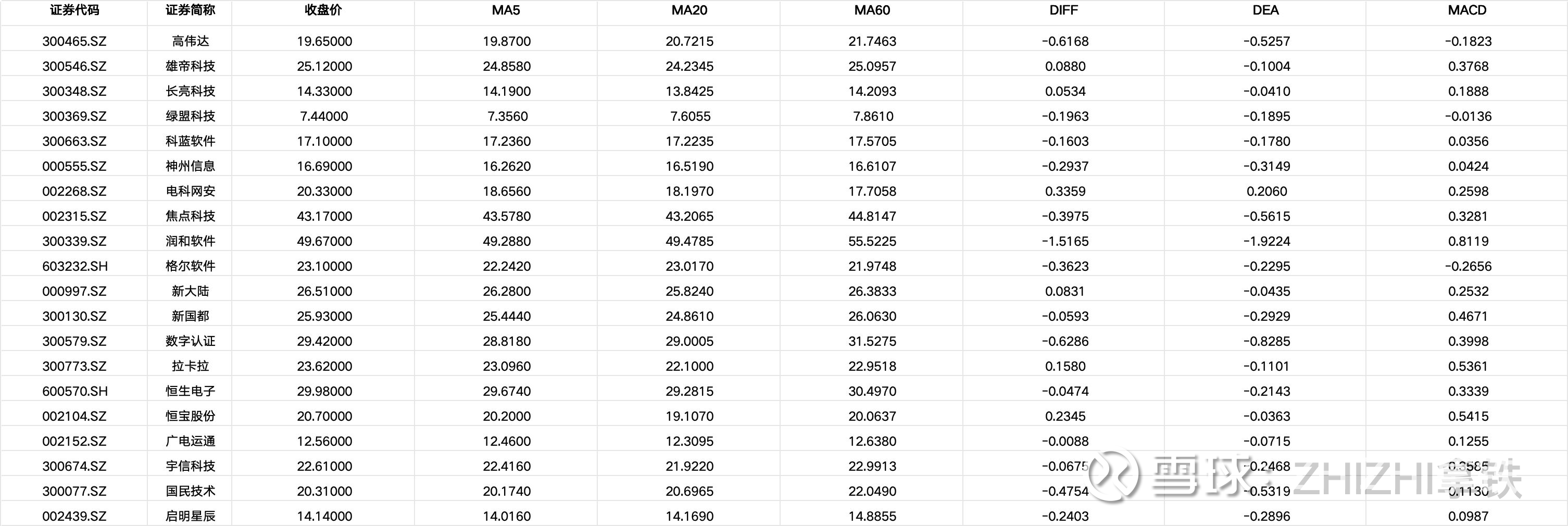Select the DIFF column header
1568x526 pixels.
(x=1063, y=10)
